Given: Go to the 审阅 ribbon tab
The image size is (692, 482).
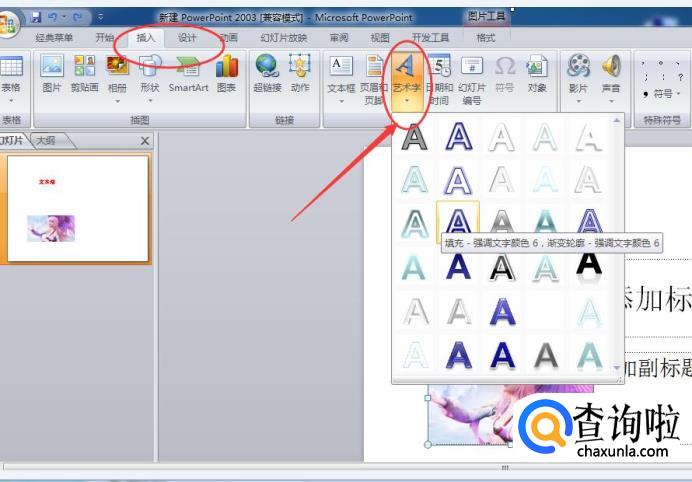Looking at the screenshot, I should tap(339, 38).
